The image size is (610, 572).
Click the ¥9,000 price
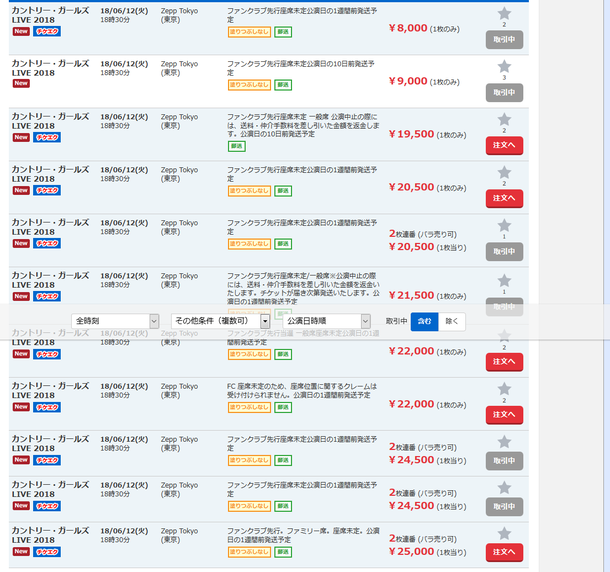[x=408, y=81]
